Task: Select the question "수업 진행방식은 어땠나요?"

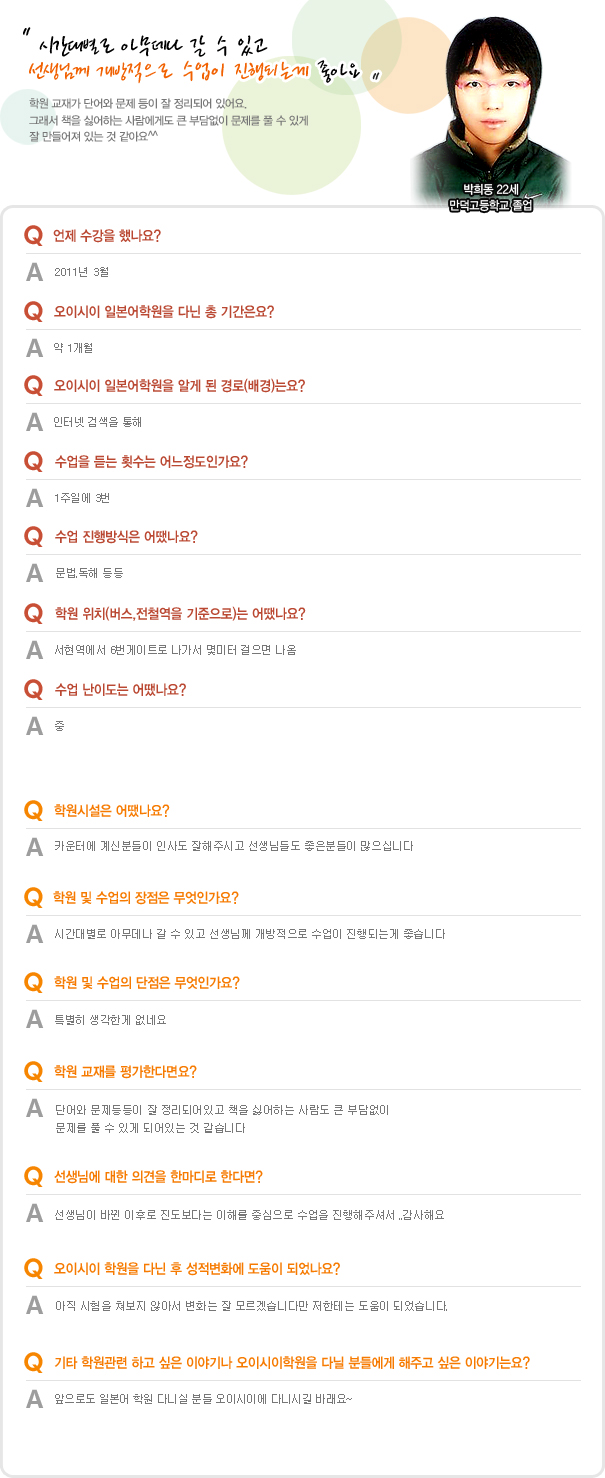Action: click(x=126, y=537)
